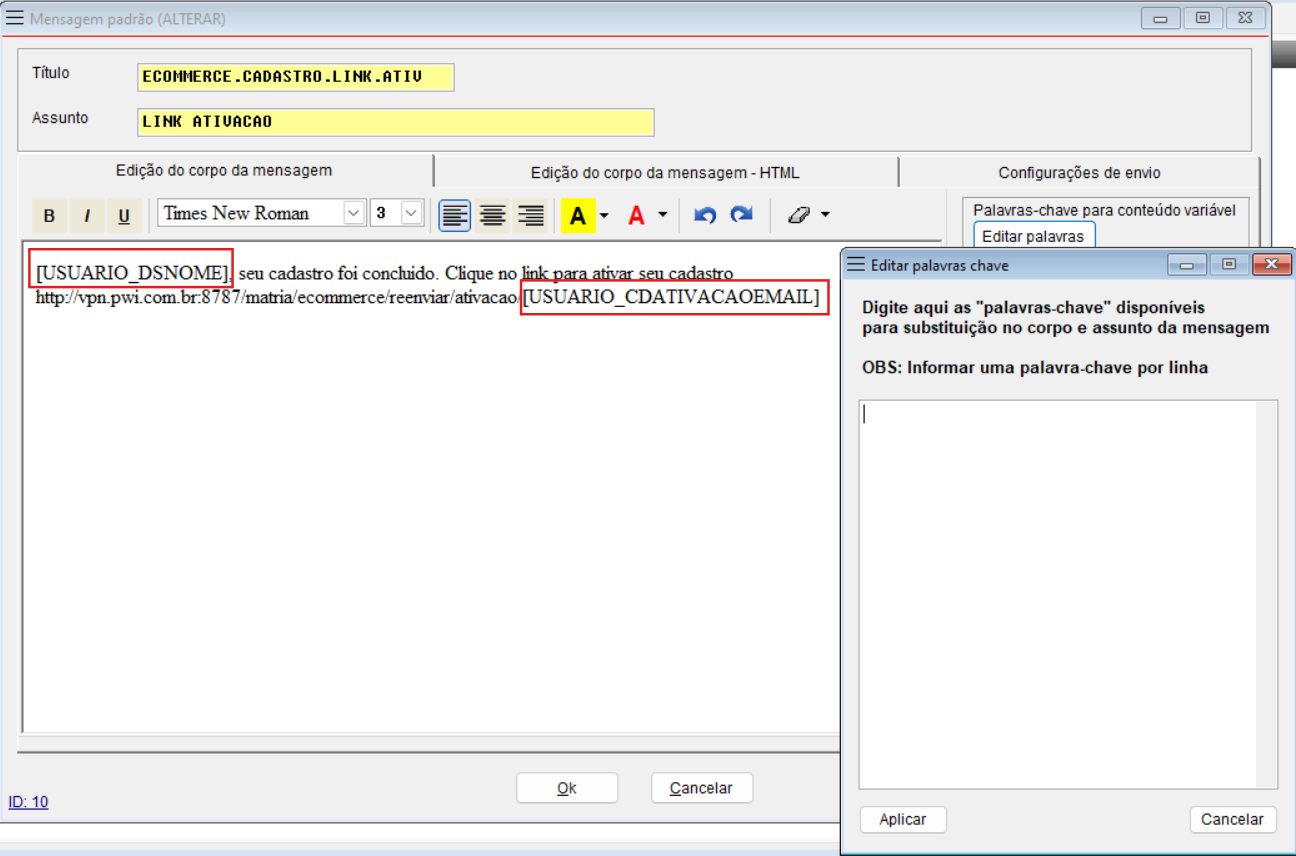Align text to the left
This screenshot has height=856, width=1296.
[x=455, y=215]
